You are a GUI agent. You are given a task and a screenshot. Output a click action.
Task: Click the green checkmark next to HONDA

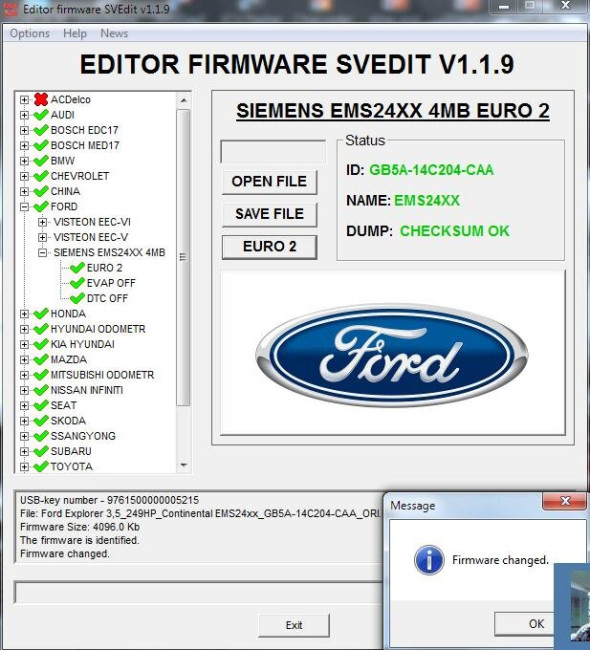coord(41,314)
